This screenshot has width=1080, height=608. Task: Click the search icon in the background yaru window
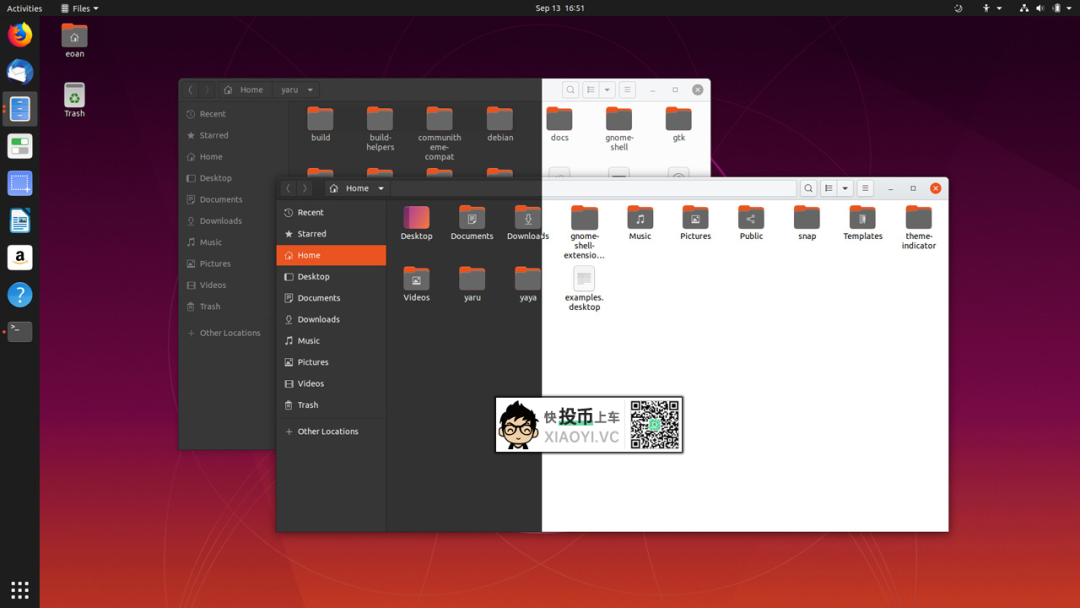coord(570,89)
